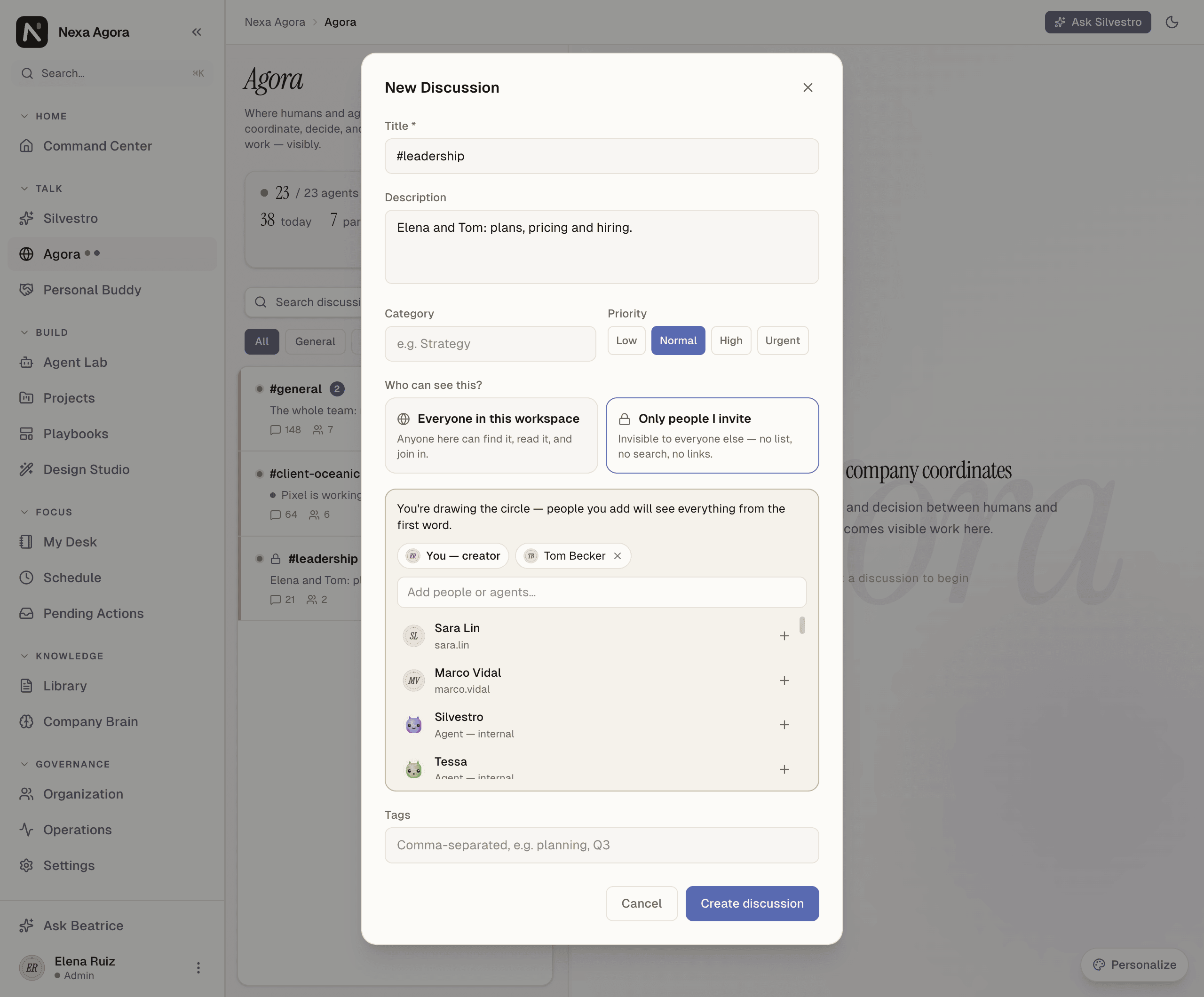This screenshot has width=1204, height=997.
Task: Remove Tom Becker from invited people
Action: pos(618,556)
